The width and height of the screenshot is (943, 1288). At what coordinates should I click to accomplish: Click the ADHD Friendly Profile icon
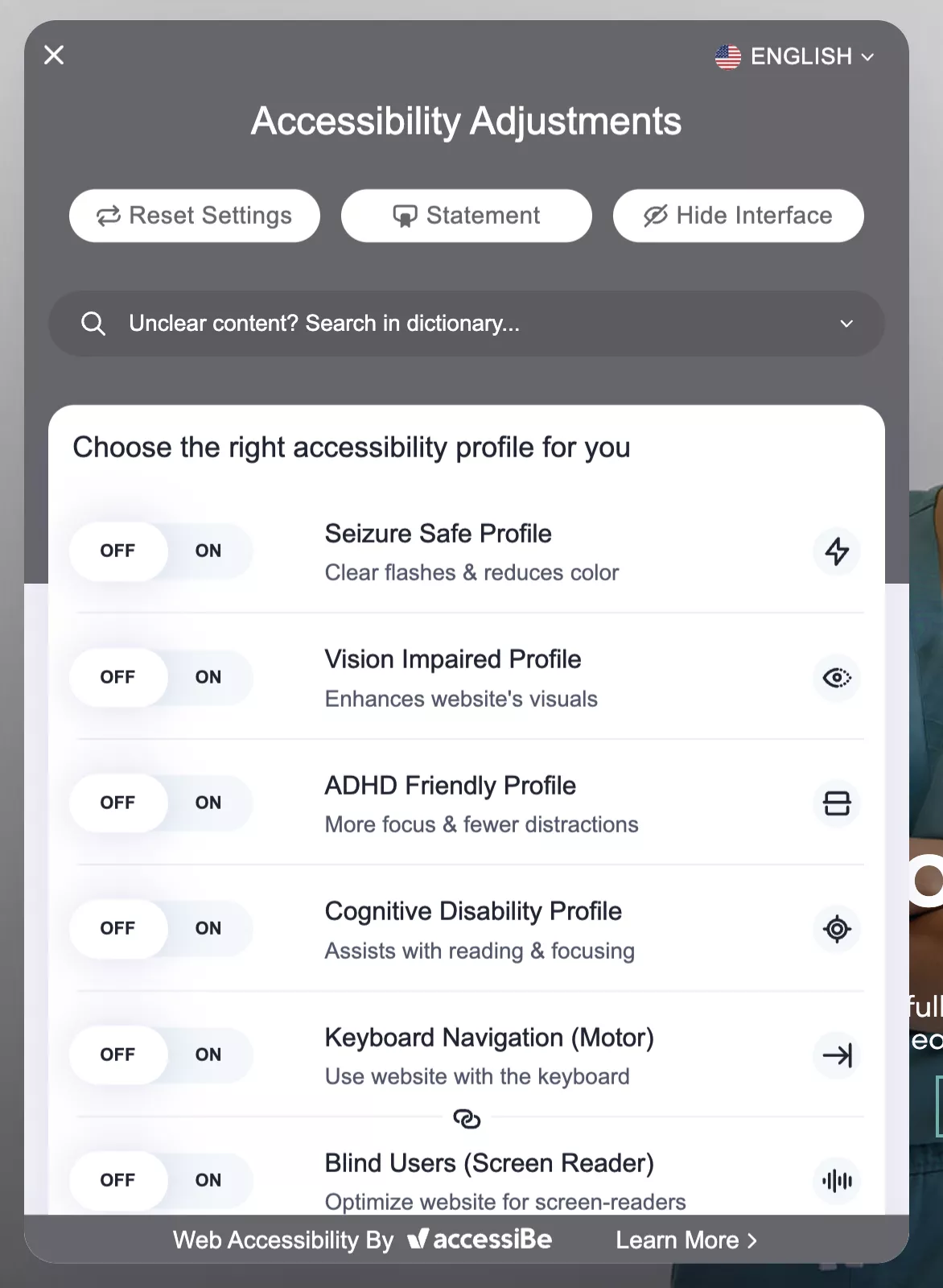(837, 803)
